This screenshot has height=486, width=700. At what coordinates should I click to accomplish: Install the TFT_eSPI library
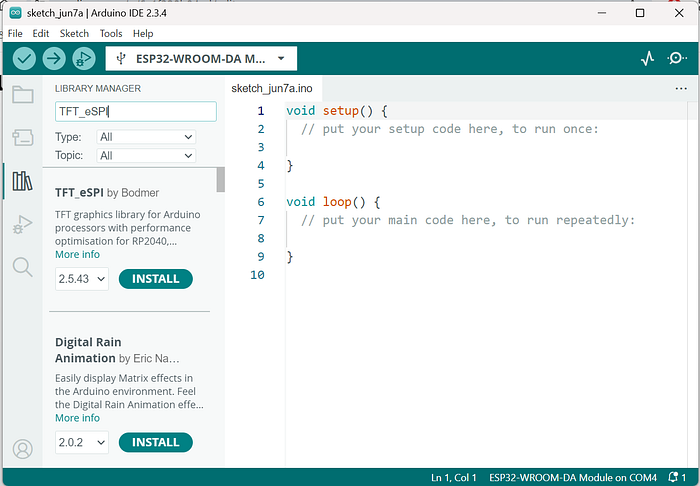[x=156, y=279]
